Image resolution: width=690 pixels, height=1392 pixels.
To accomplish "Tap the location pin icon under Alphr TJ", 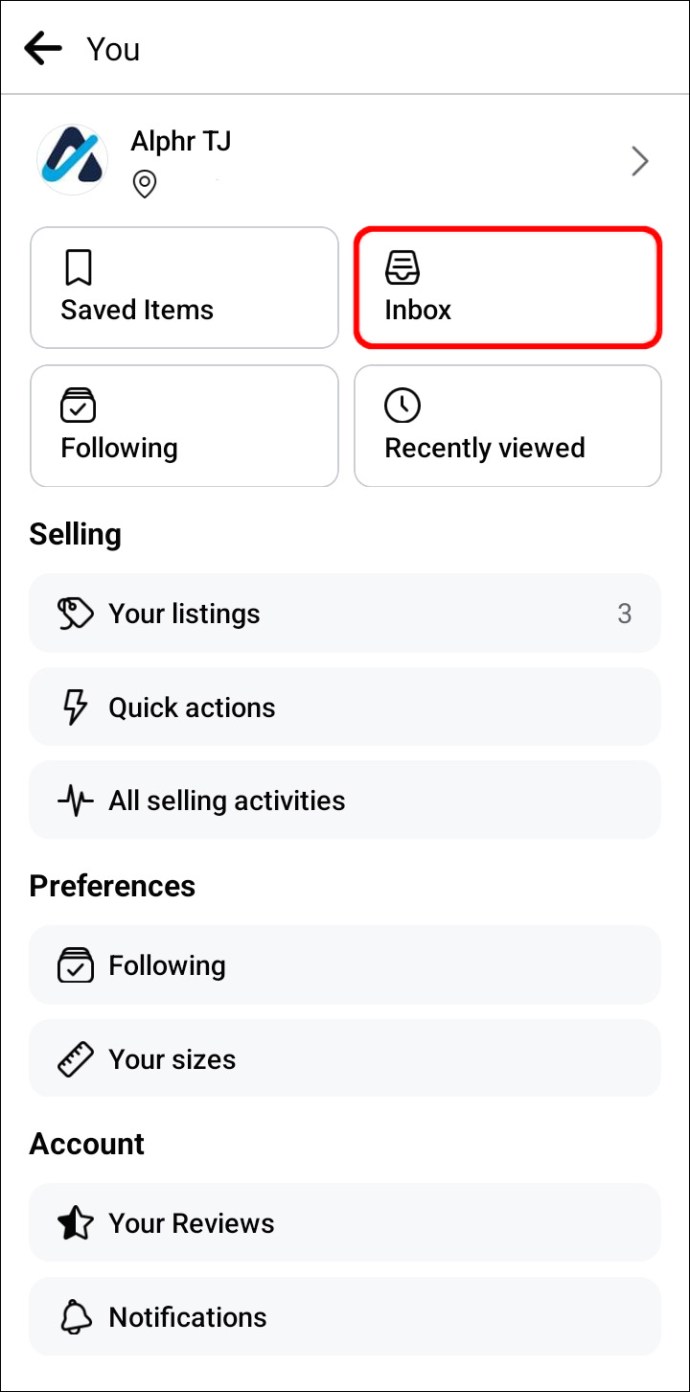I will coord(145,185).
